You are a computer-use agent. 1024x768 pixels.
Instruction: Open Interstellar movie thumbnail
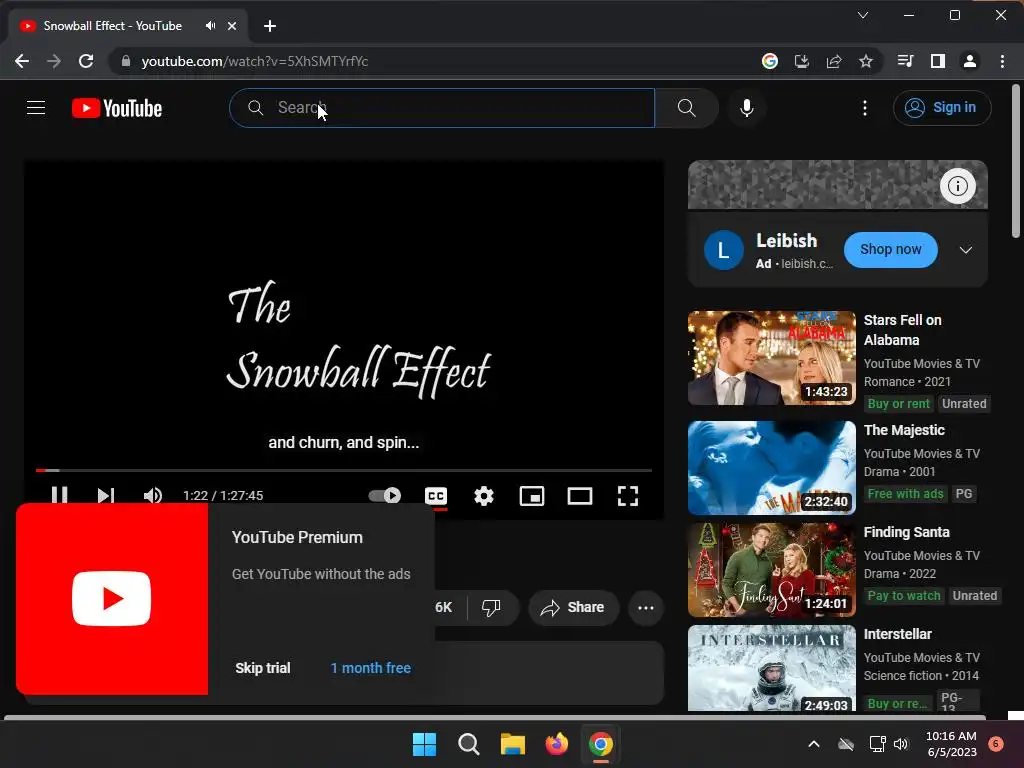(x=771, y=667)
